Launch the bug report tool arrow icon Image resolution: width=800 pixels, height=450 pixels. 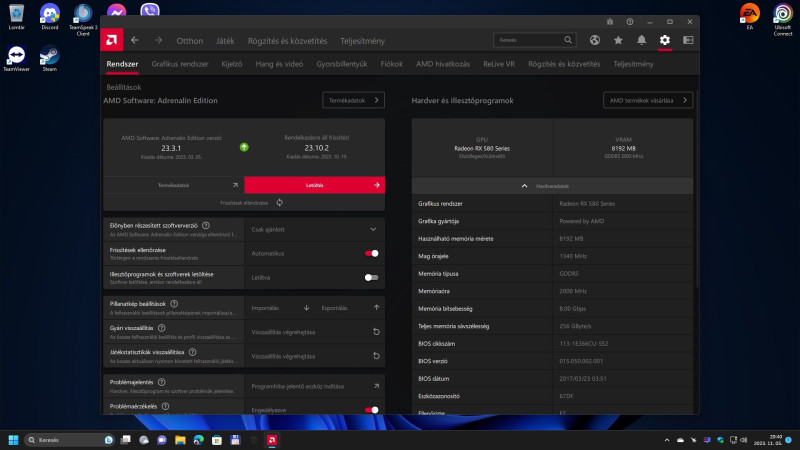pyautogui.click(x=376, y=386)
